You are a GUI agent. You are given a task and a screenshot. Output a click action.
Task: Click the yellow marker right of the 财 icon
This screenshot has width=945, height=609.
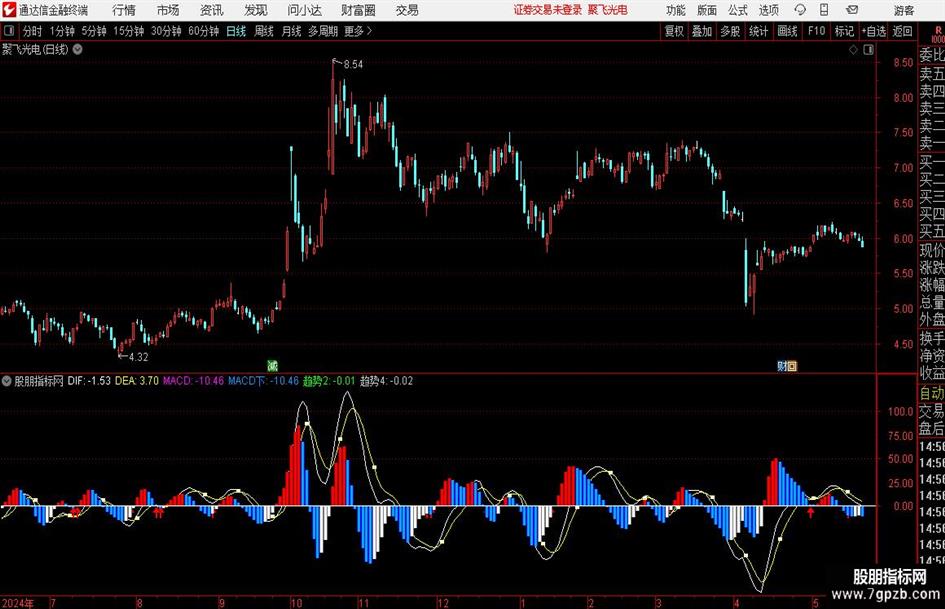793,365
